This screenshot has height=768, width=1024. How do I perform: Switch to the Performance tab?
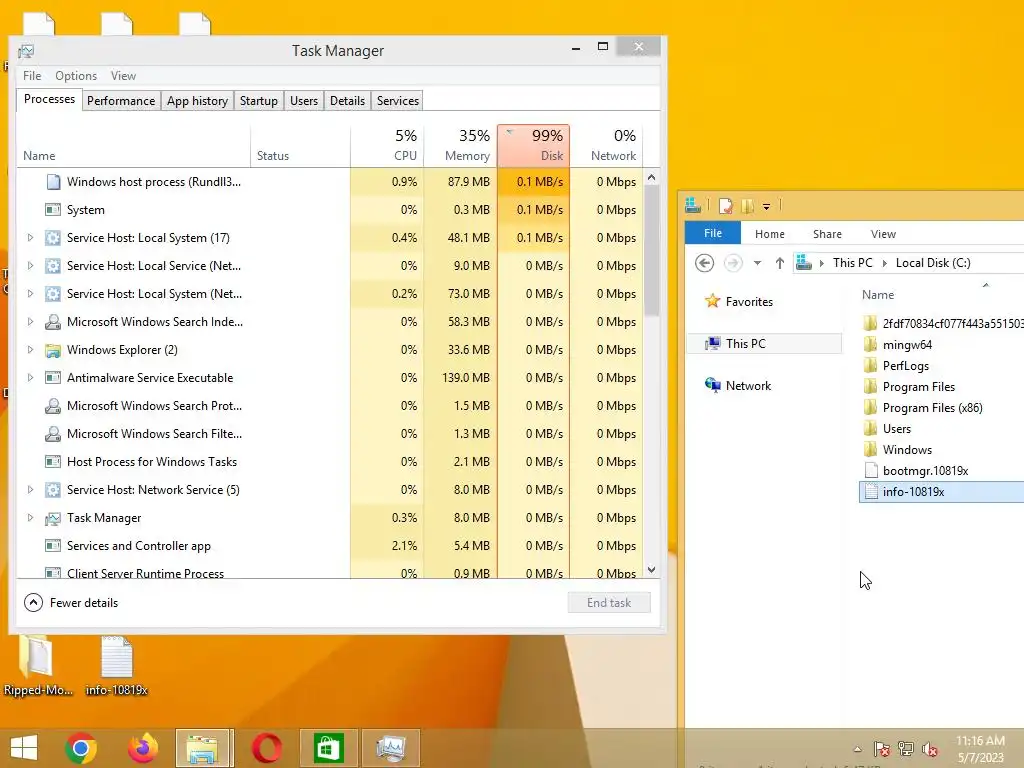[121, 101]
